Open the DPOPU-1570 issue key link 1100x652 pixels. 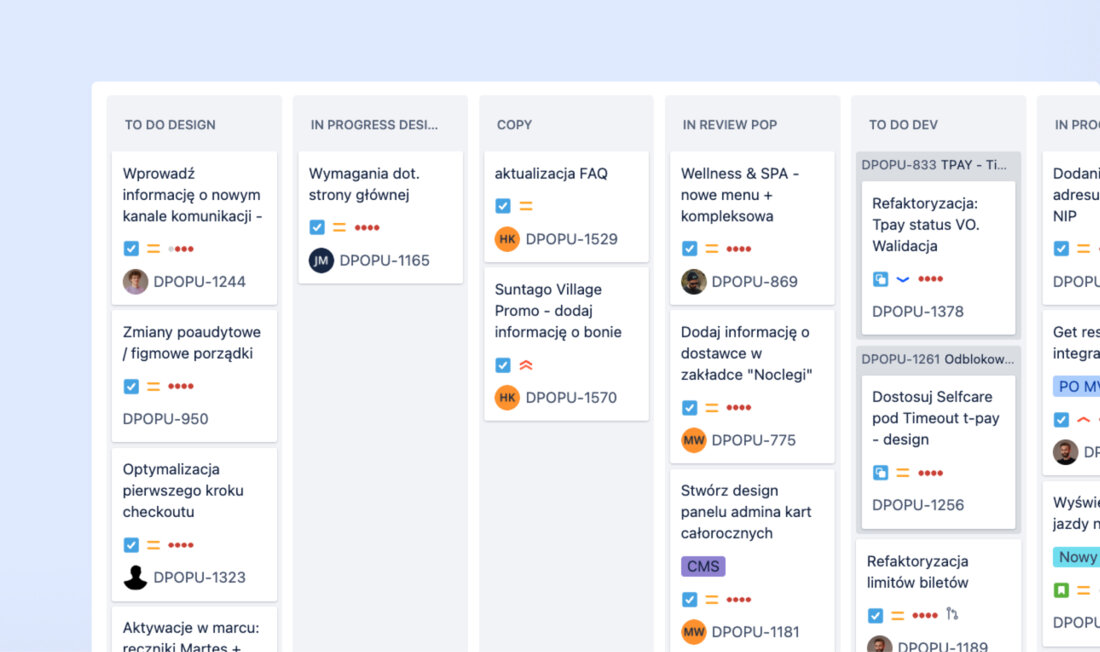[x=571, y=397]
